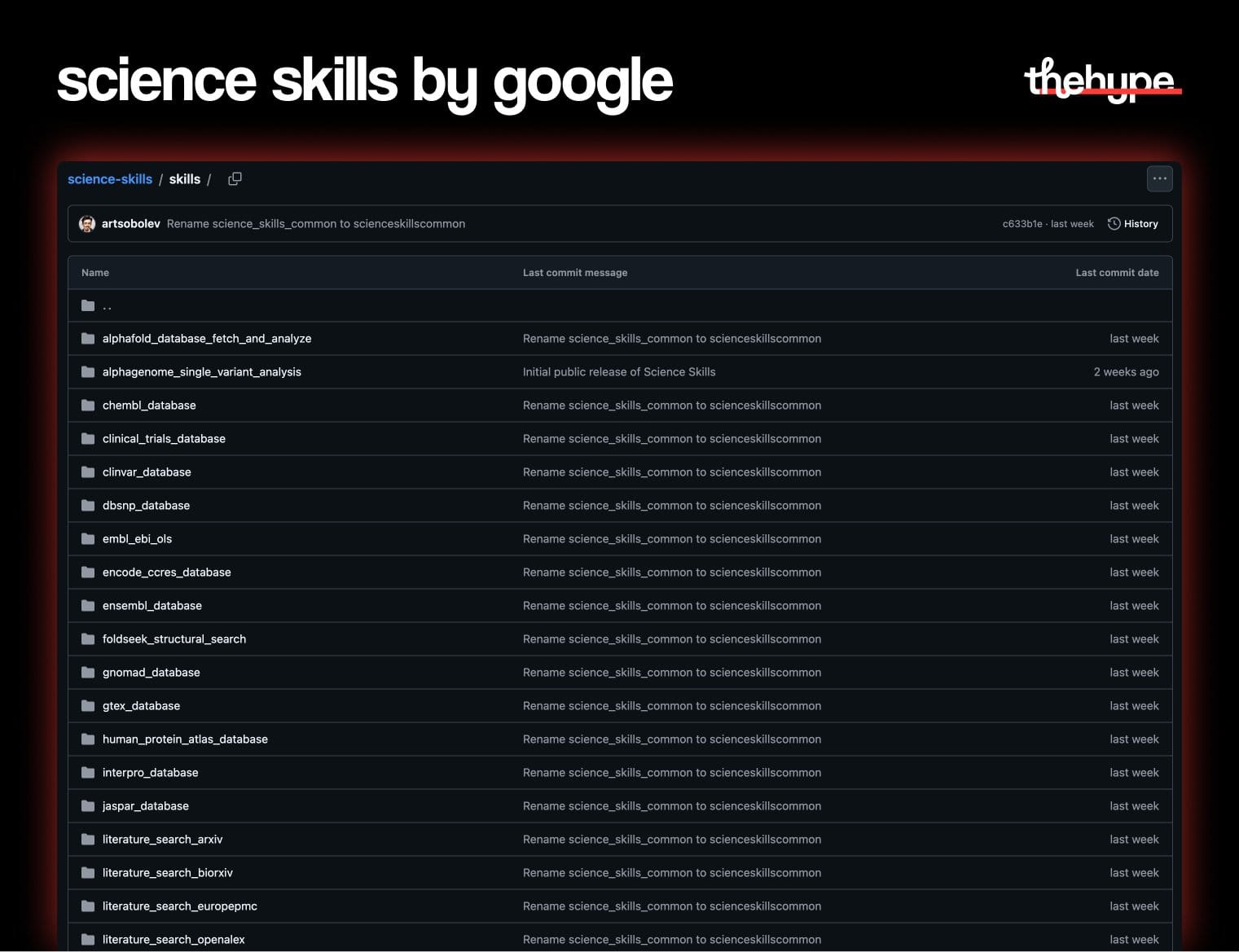Click folder icon for gnomad_database

tap(88, 673)
